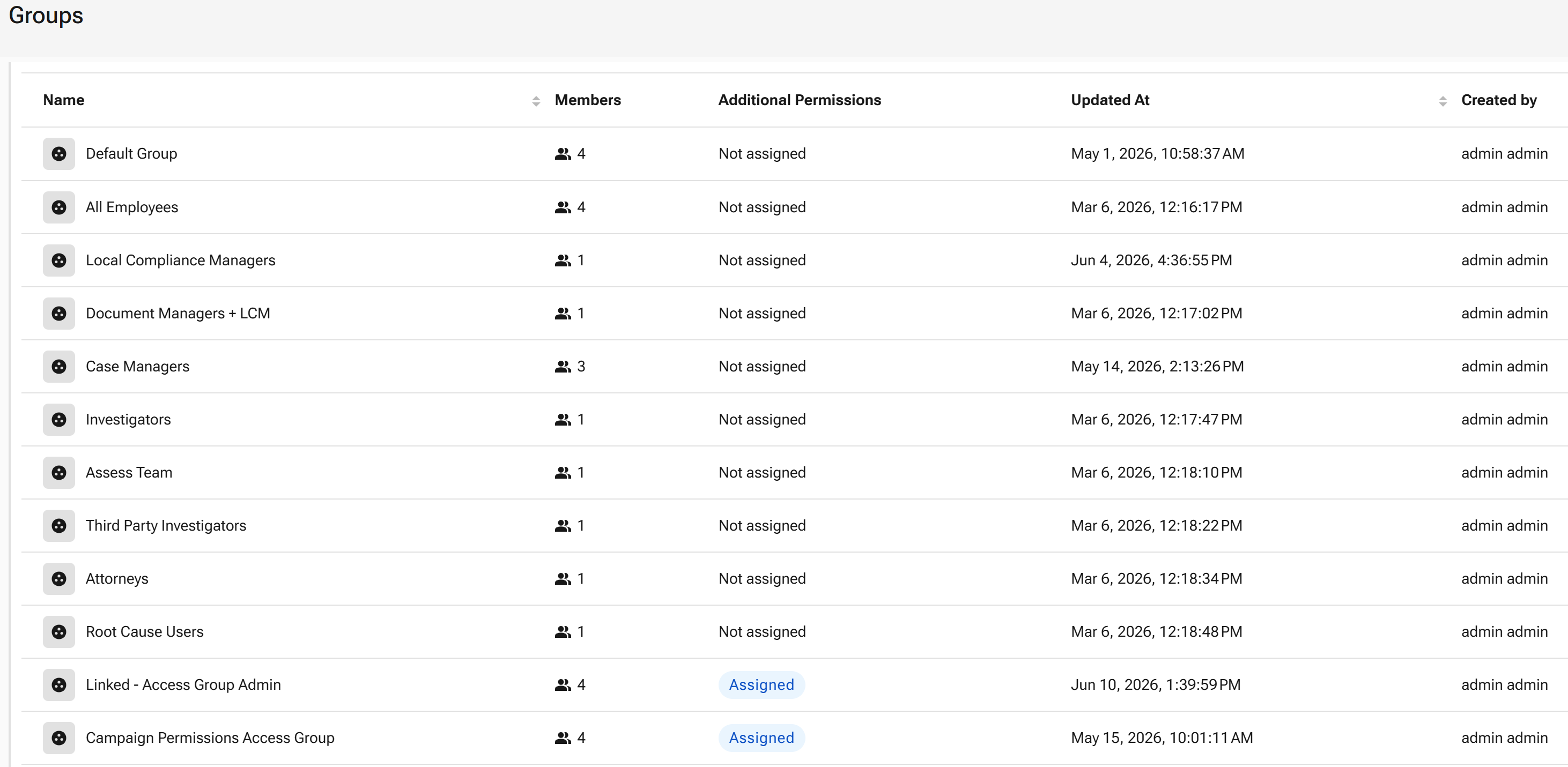The height and width of the screenshot is (767, 1568).
Task: Click the Local Compliance Managers group icon
Action: 59,260
